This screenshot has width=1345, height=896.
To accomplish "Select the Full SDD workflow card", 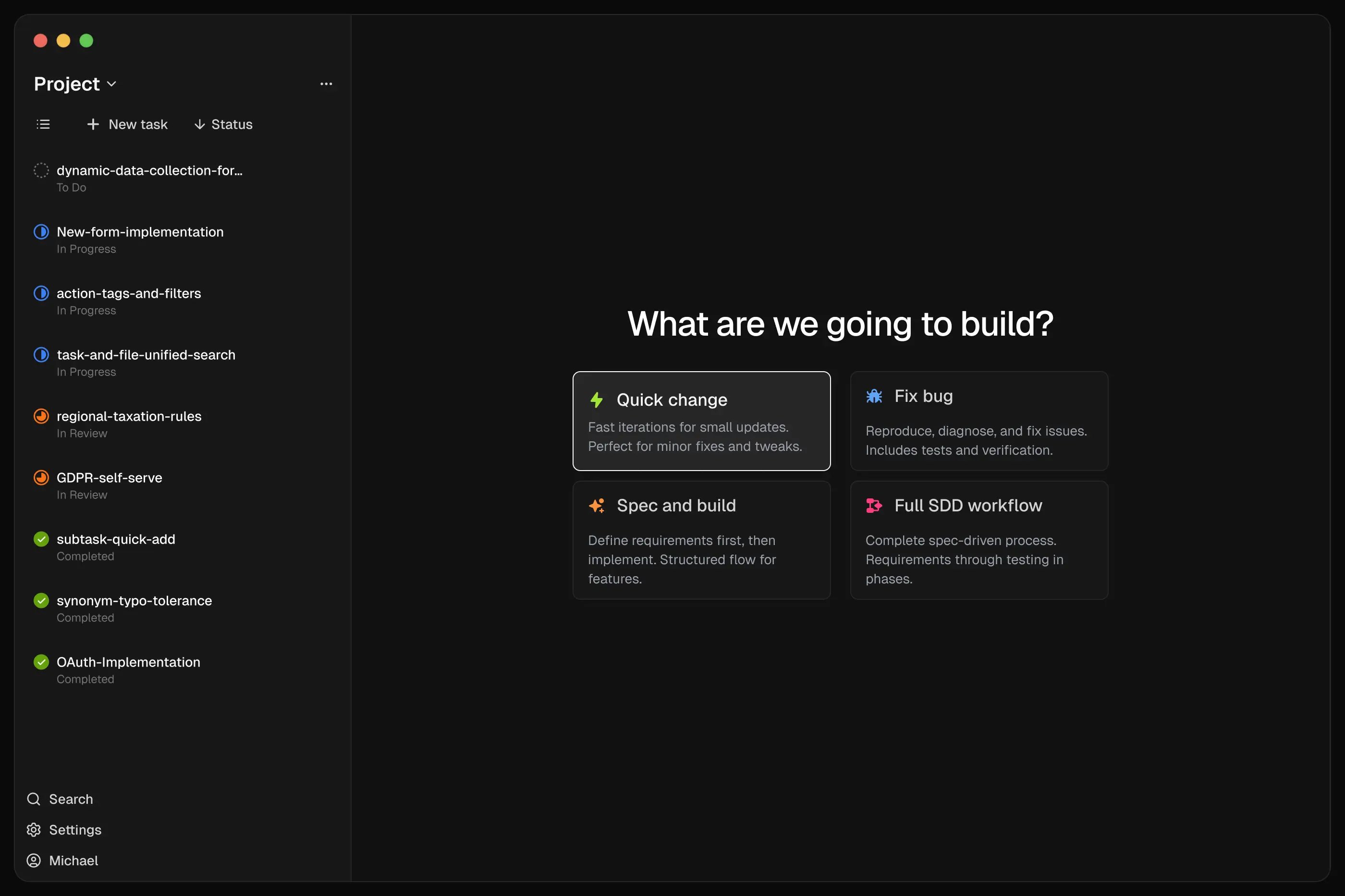I will (978, 540).
